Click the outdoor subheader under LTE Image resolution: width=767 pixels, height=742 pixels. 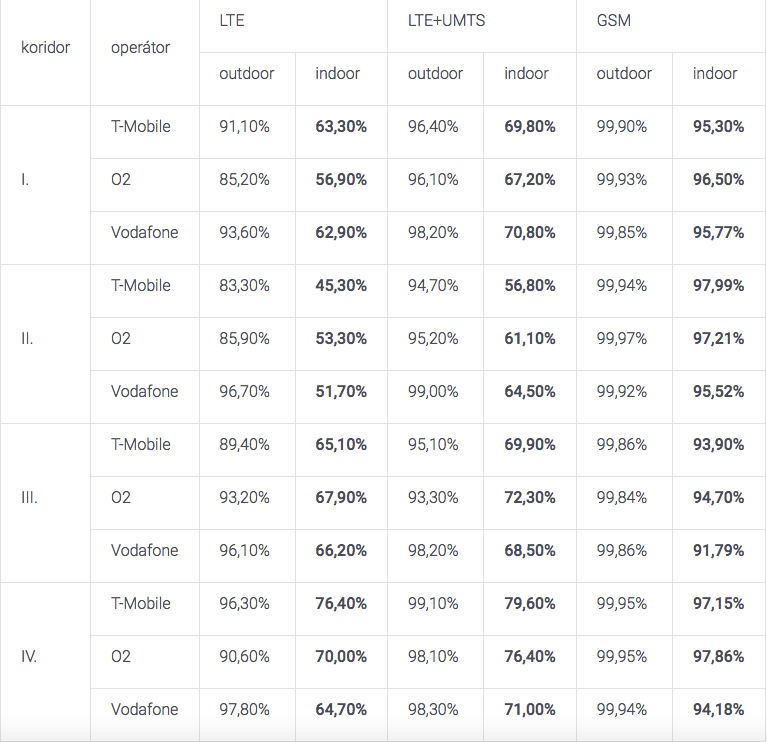click(x=246, y=73)
